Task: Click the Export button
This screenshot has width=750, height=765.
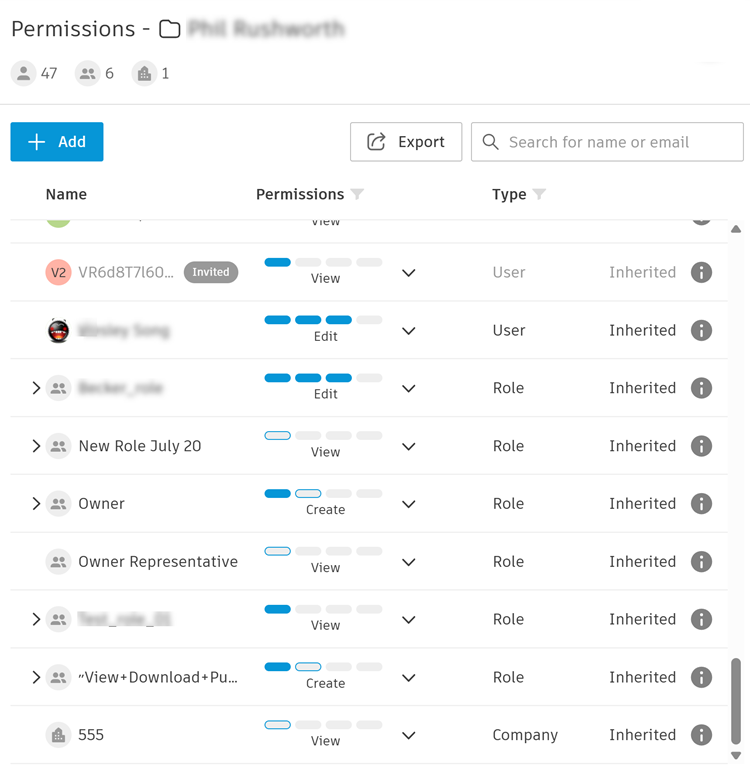Action: click(406, 142)
